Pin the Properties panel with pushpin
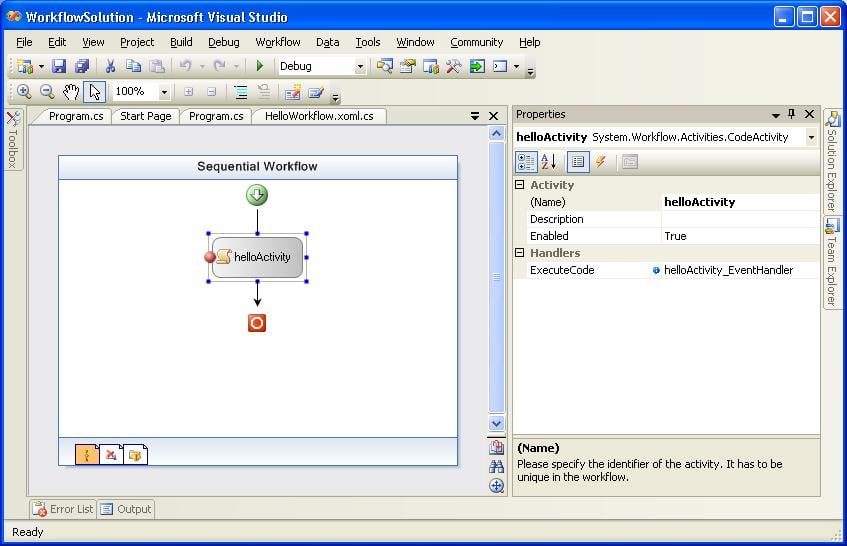Screen dimensions: 847x546 (x=791, y=114)
